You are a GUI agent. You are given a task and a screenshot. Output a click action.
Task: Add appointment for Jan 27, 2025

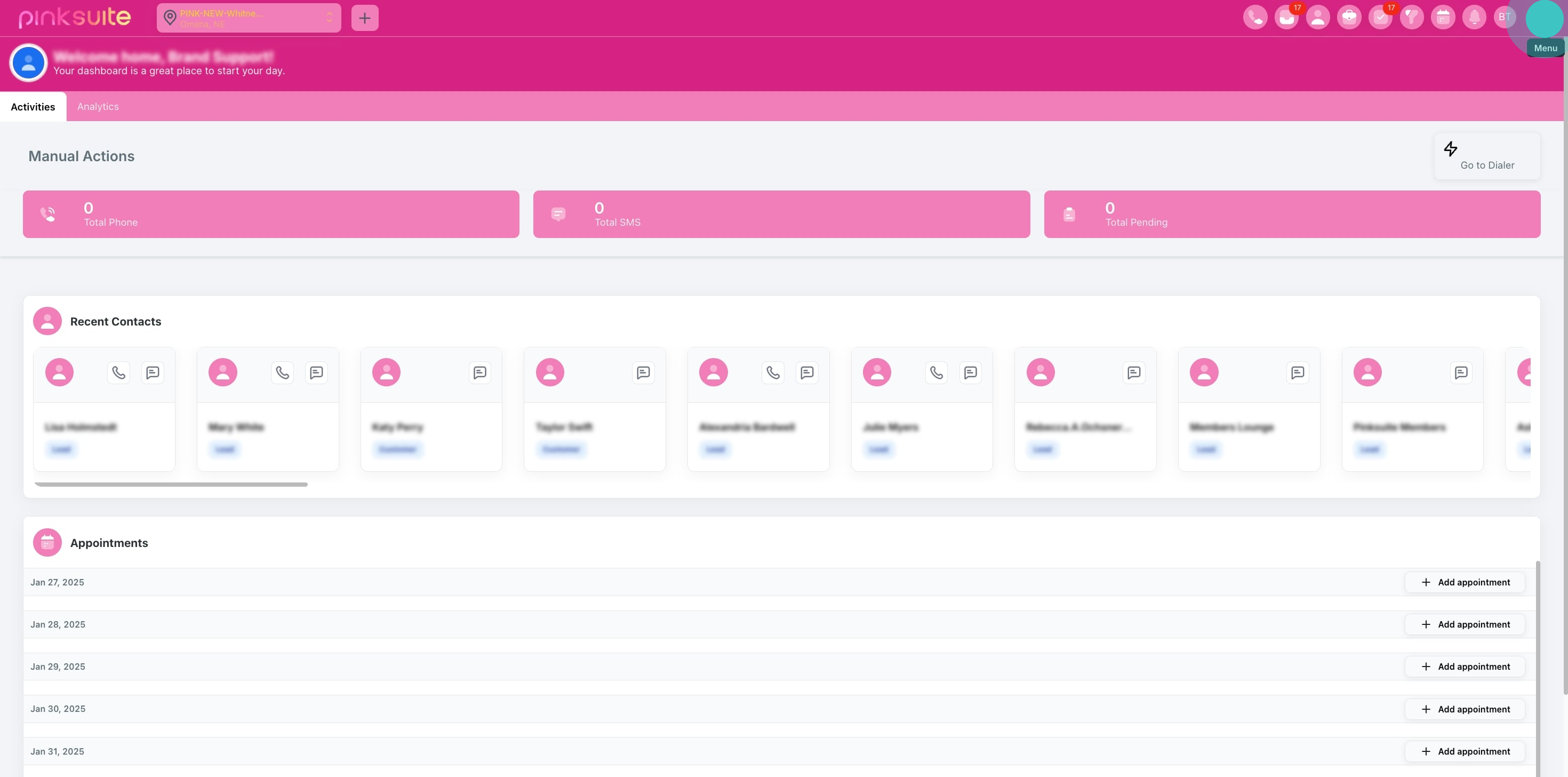point(1465,582)
